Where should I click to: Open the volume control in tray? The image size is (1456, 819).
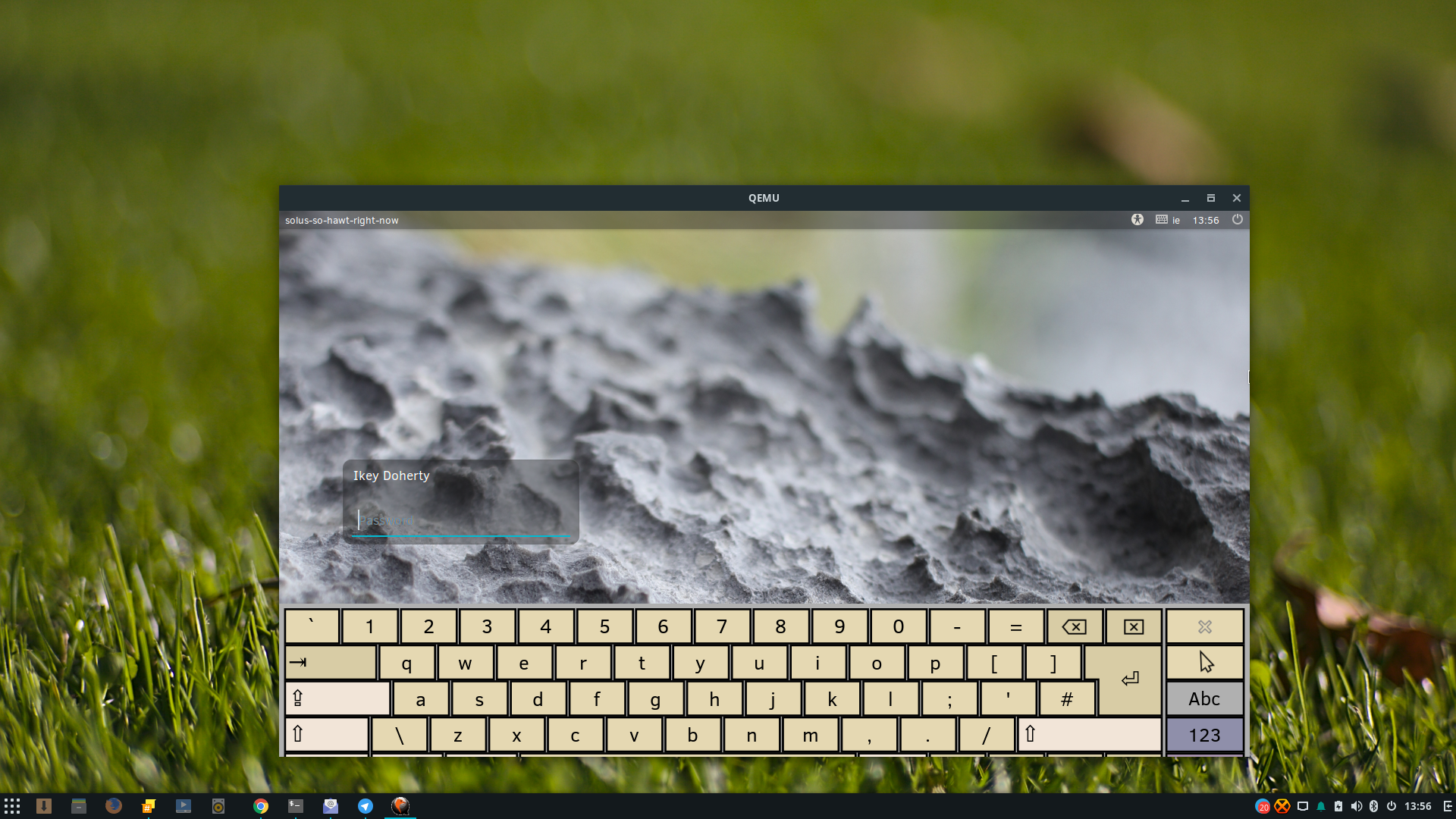(x=1356, y=806)
